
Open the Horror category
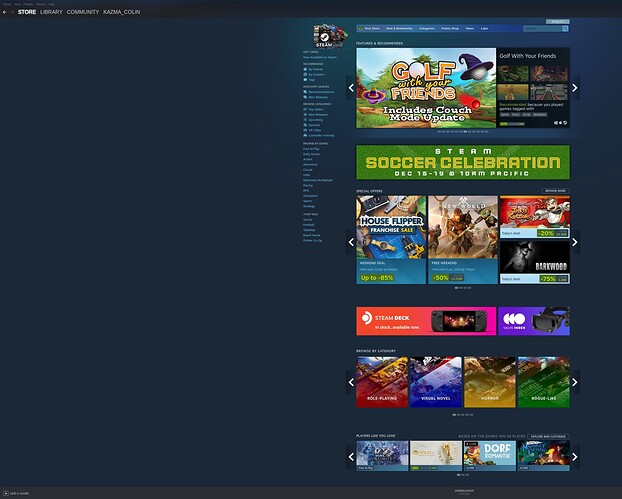490,382
